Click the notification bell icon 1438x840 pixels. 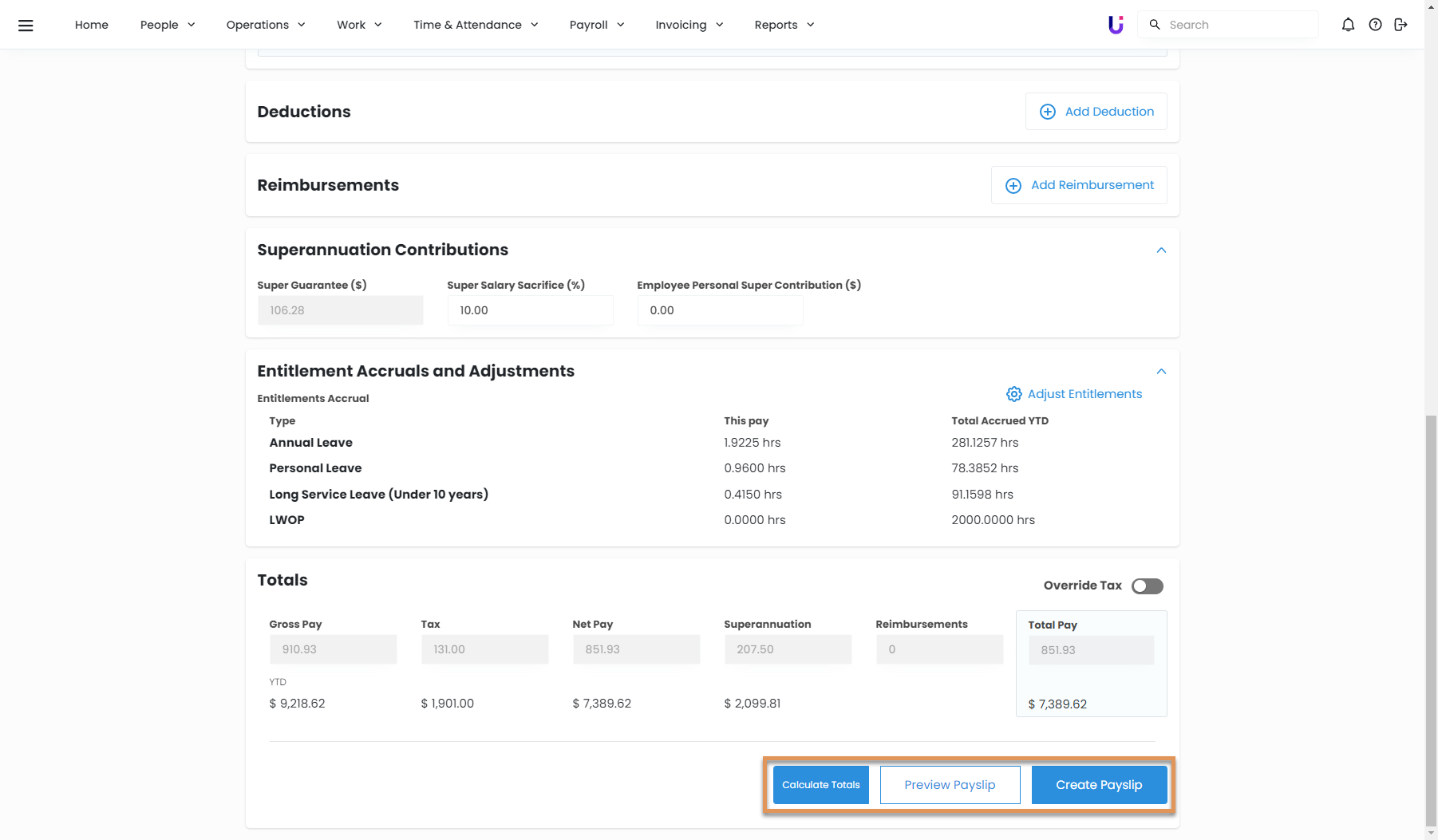1348,25
